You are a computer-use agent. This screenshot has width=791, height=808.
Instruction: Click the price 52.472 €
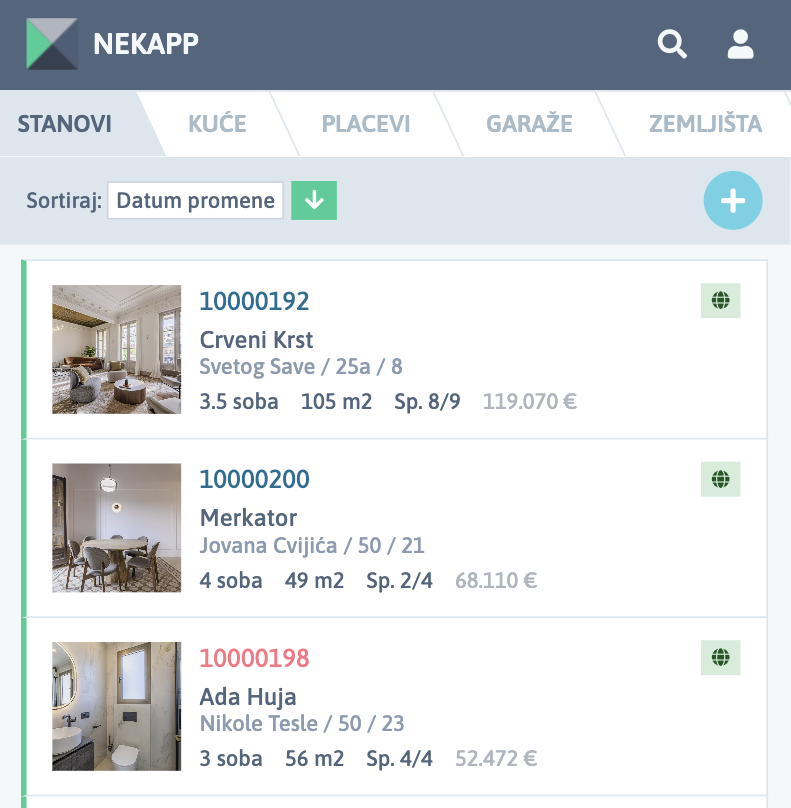(496, 759)
